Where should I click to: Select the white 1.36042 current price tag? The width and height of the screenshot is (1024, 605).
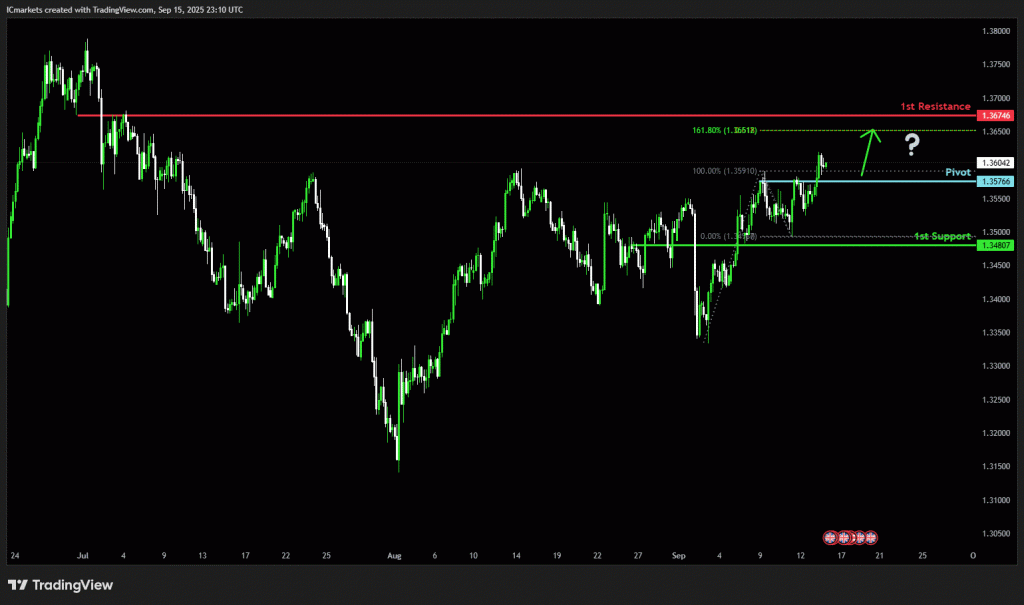point(995,163)
